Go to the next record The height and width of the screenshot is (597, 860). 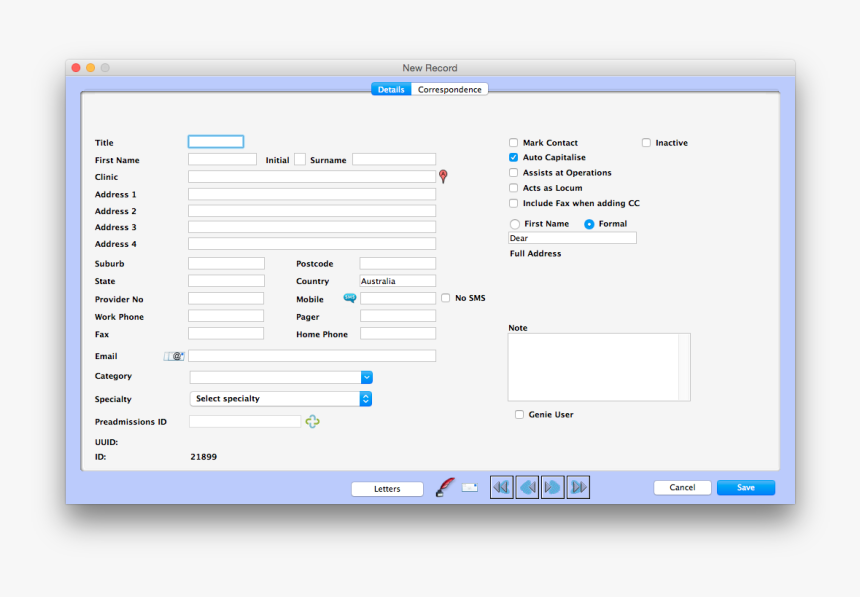[x=552, y=488]
